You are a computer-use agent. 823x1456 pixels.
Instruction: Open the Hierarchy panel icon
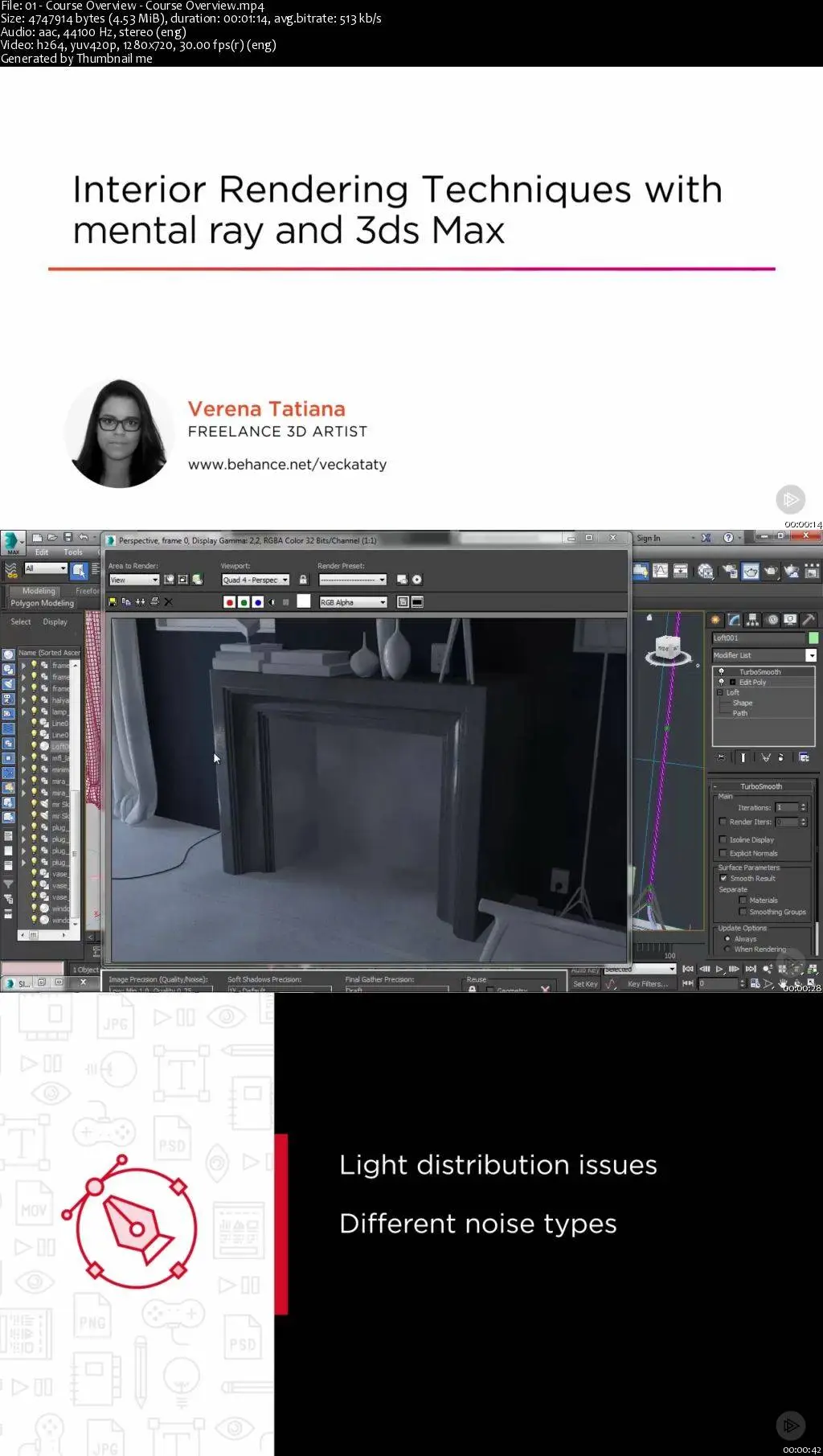click(753, 619)
